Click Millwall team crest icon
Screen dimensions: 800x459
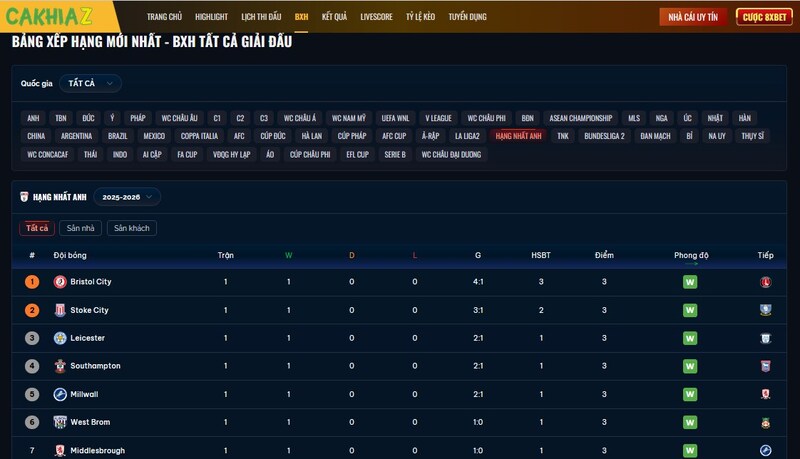60,394
